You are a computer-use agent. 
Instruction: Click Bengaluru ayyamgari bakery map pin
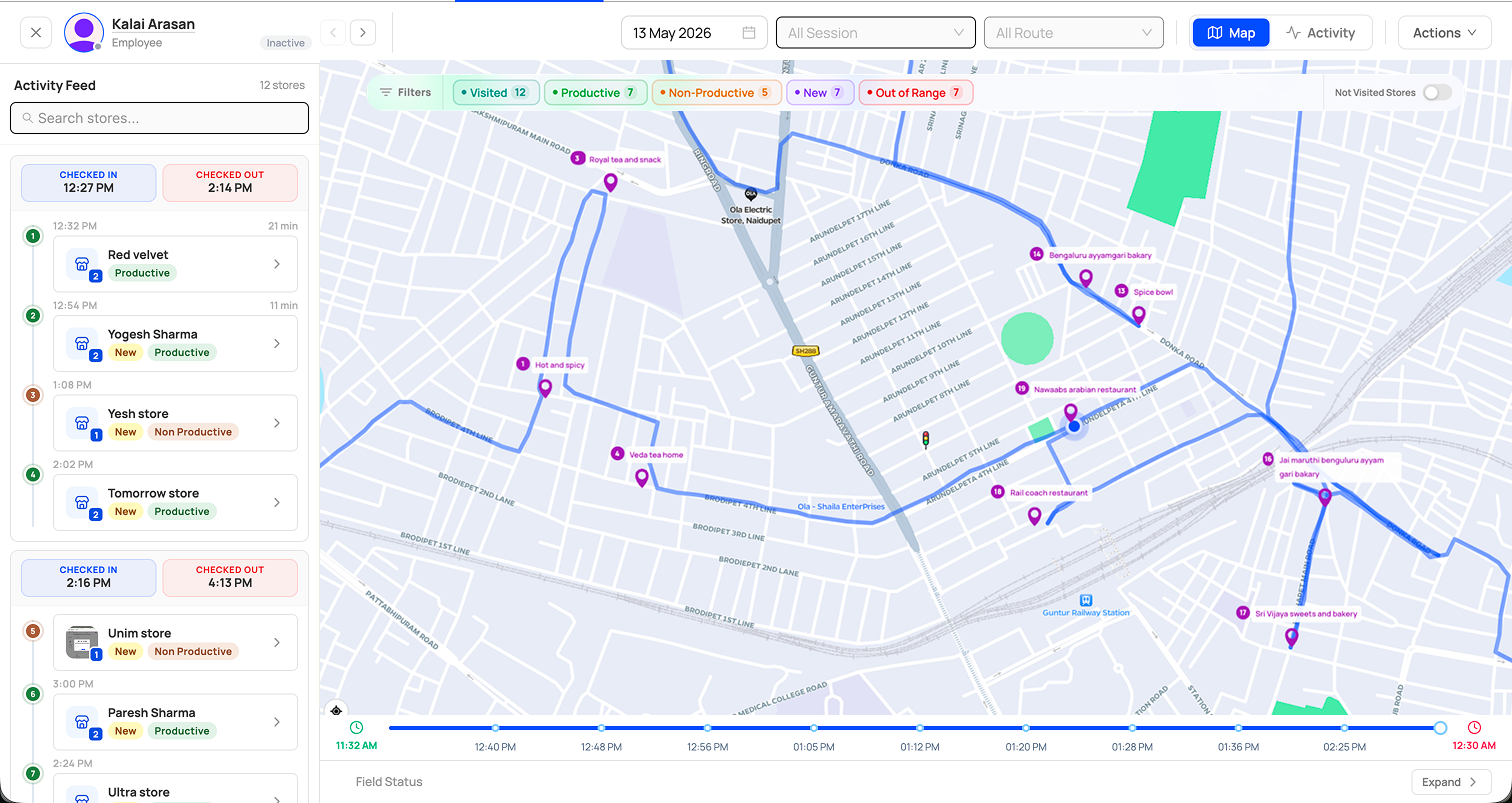click(x=1085, y=278)
